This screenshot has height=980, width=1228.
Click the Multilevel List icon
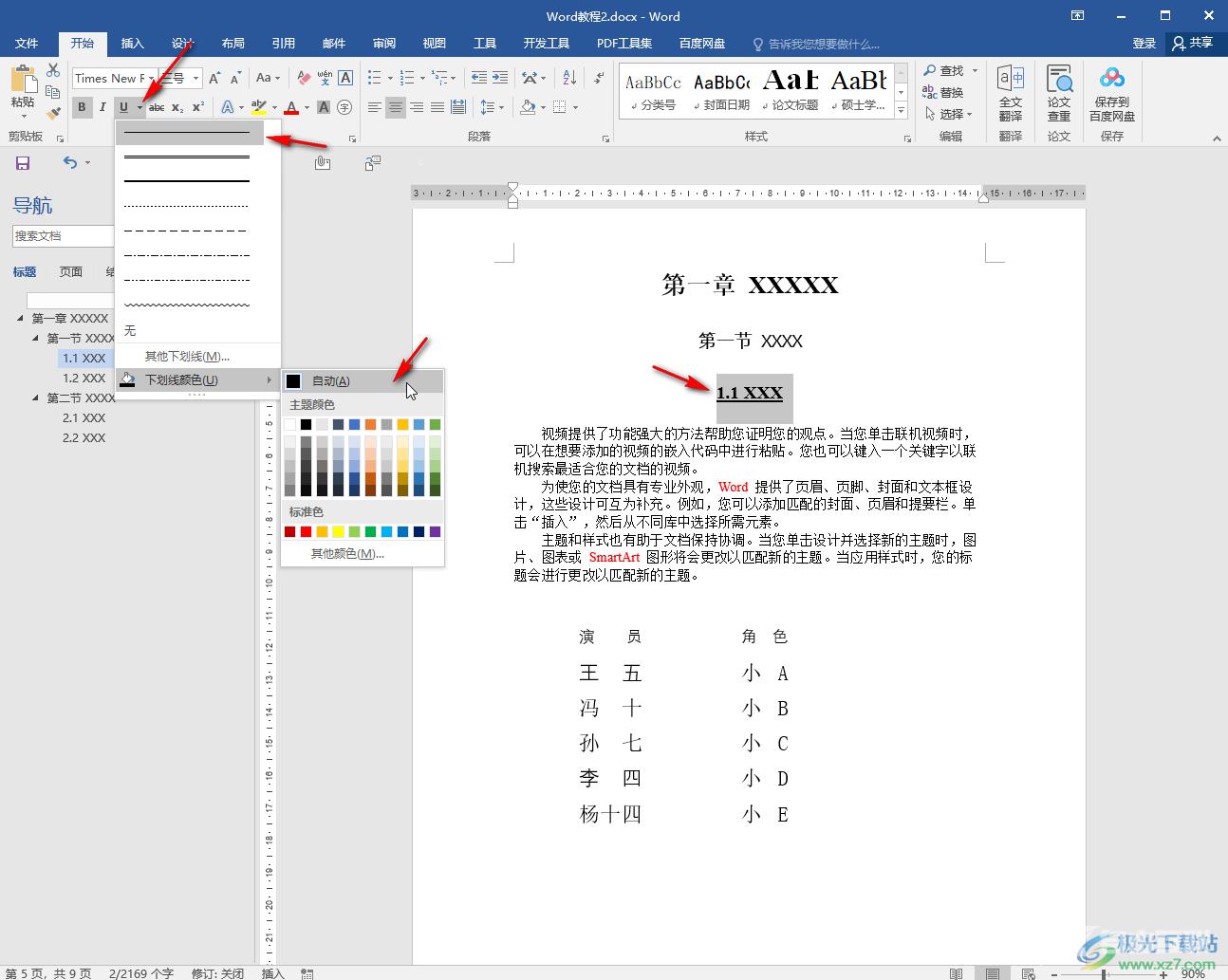pyautogui.click(x=438, y=78)
